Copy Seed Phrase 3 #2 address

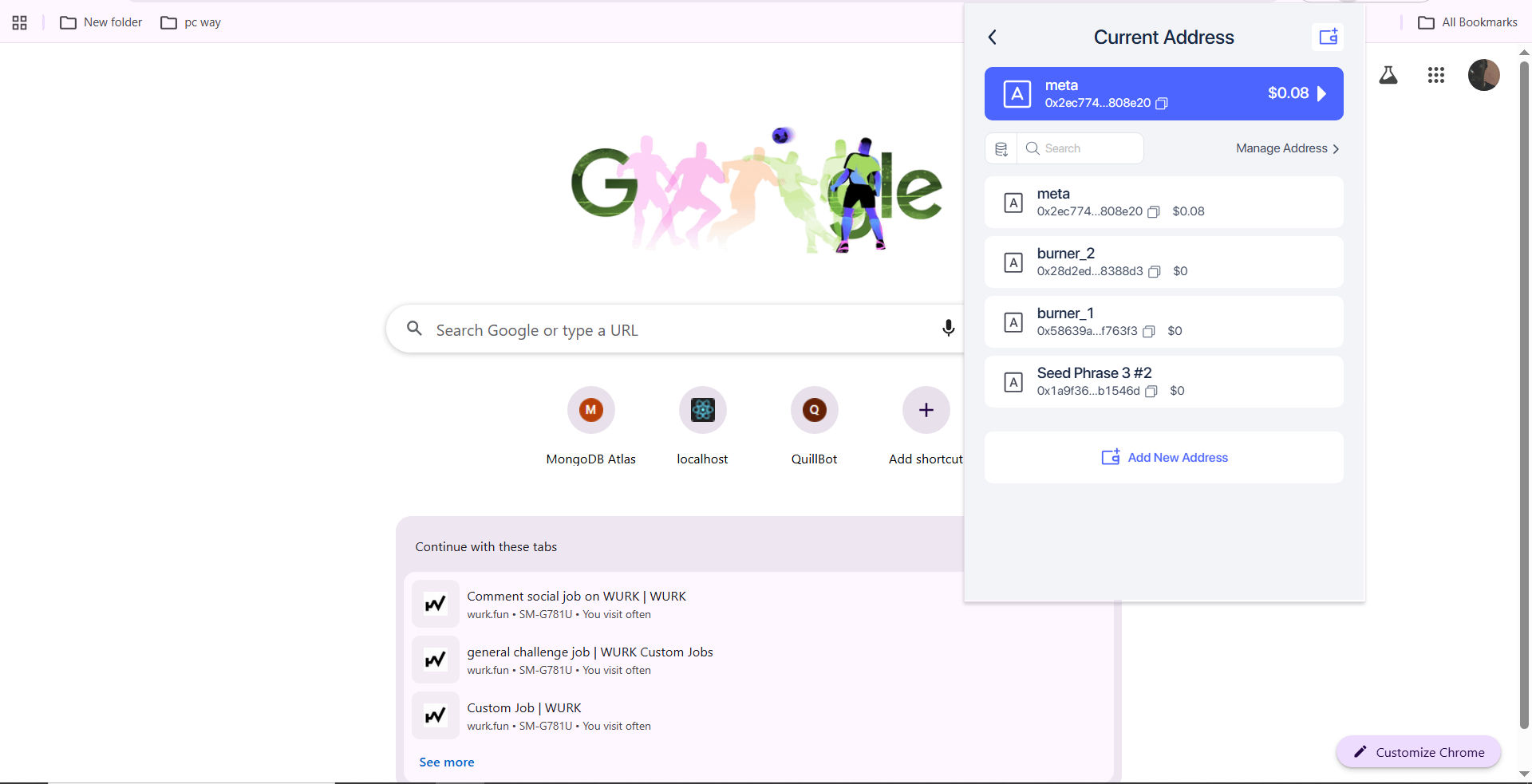(1151, 392)
